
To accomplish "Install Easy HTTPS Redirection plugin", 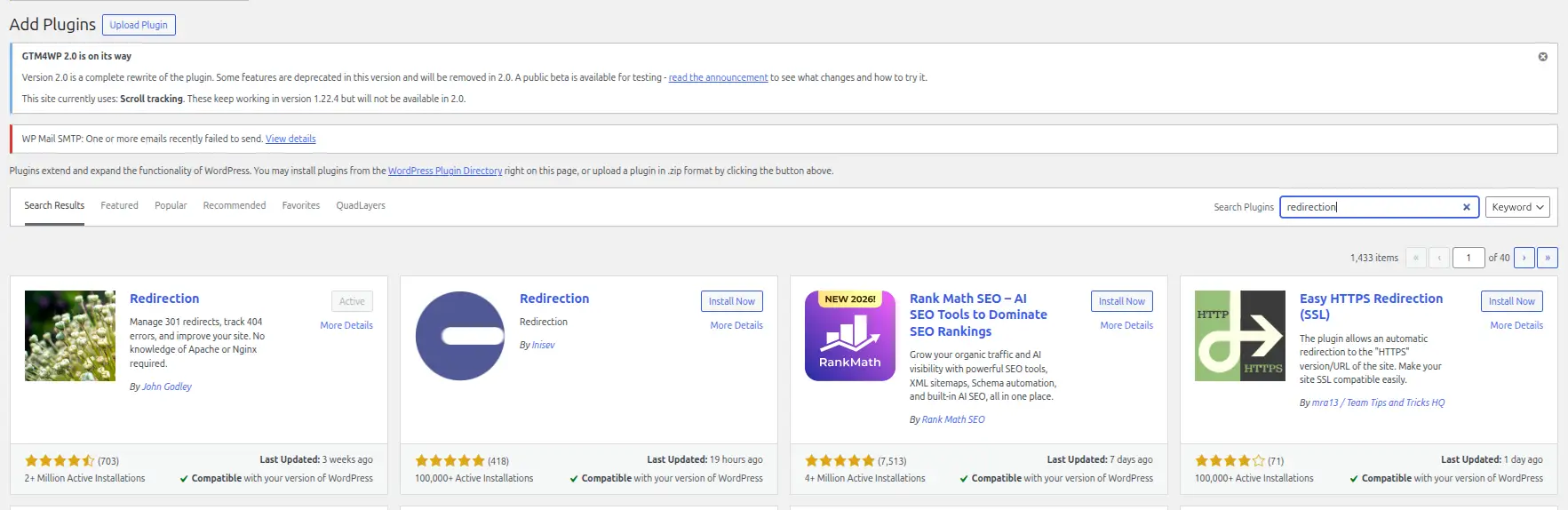I will click(1512, 301).
